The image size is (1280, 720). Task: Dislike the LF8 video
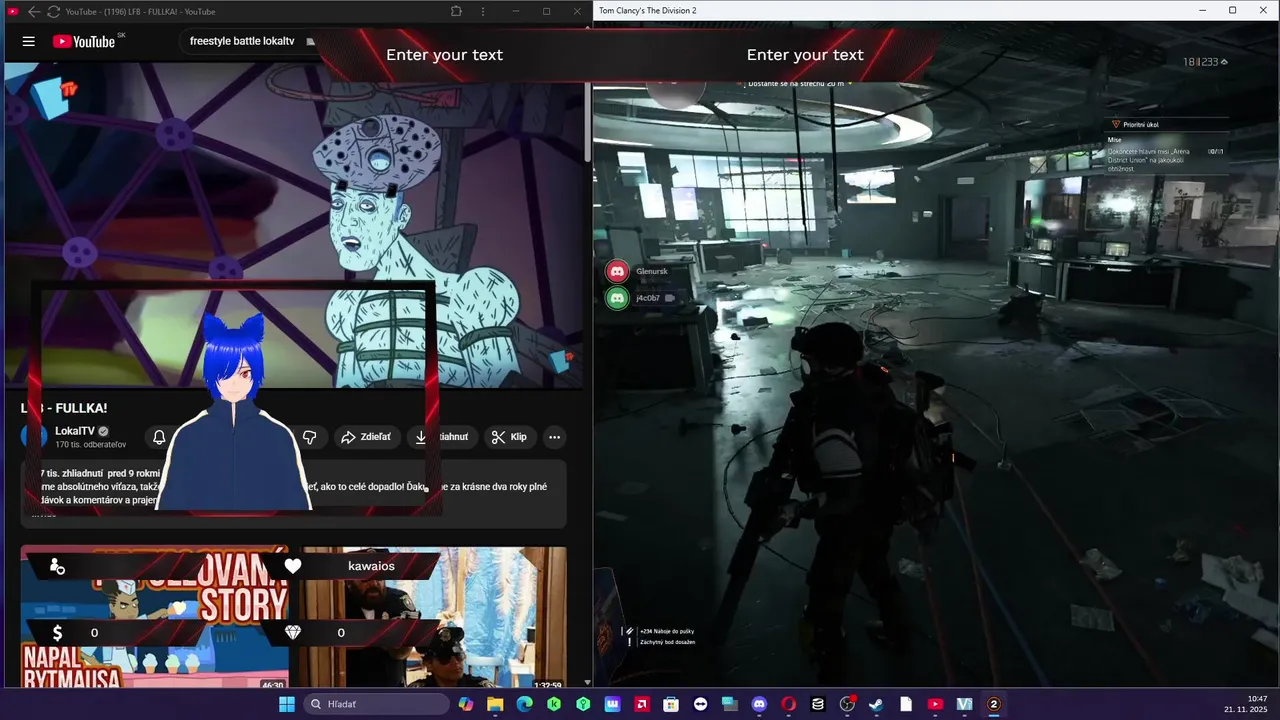(310, 437)
